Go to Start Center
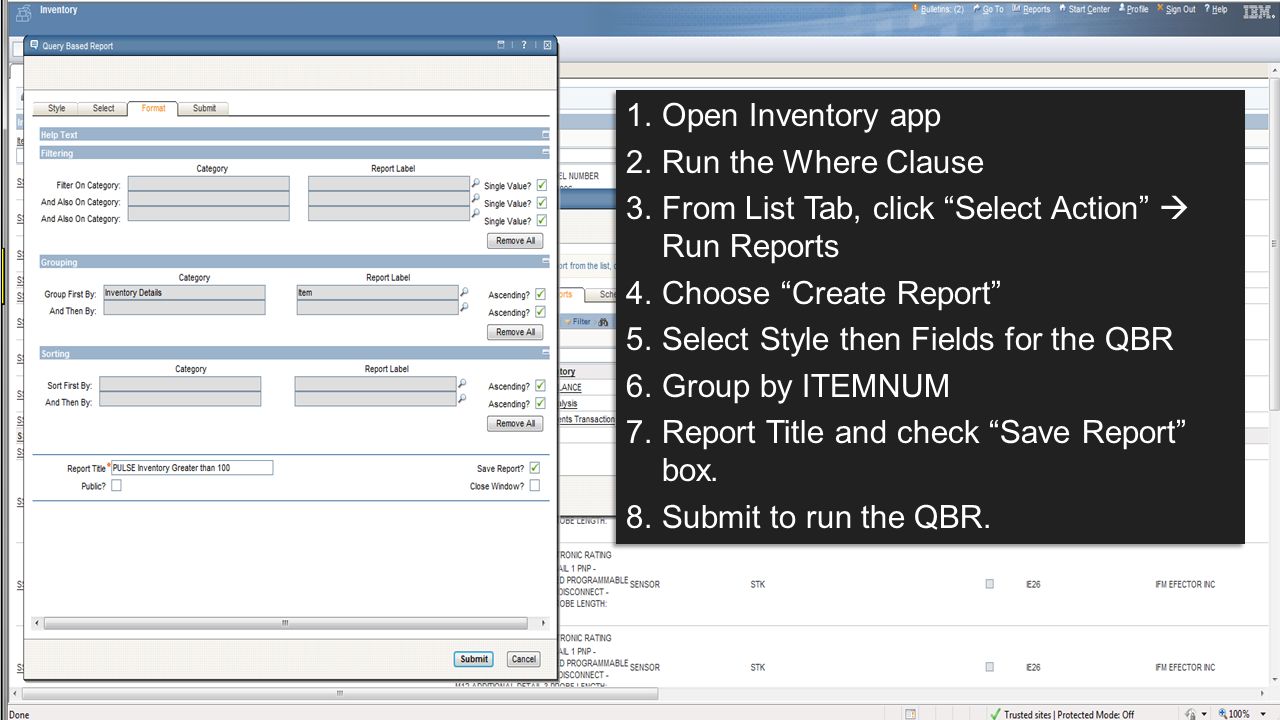 tap(1084, 9)
